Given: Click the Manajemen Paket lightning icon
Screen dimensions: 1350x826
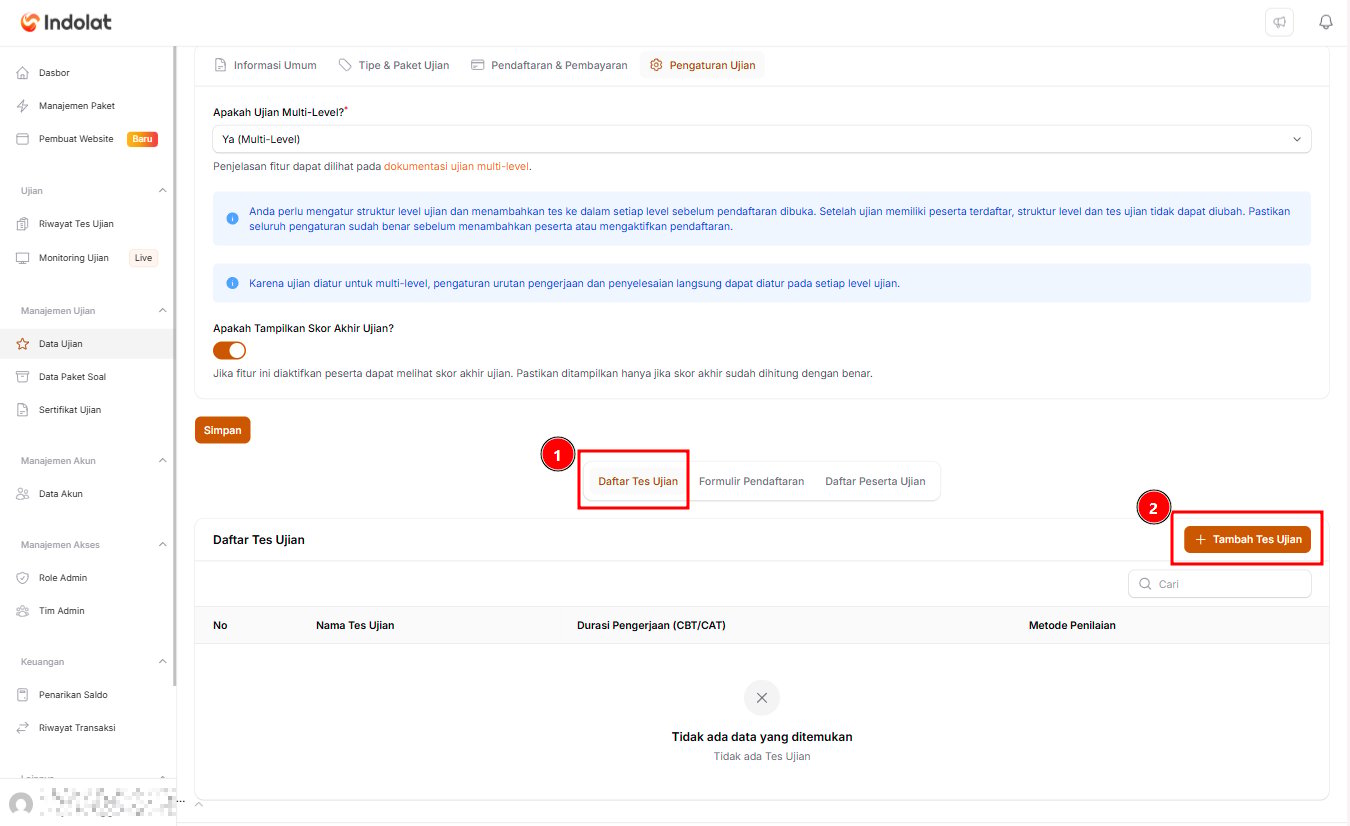Looking at the screenshot, I should pyautogui.click(x=23, y=106).
